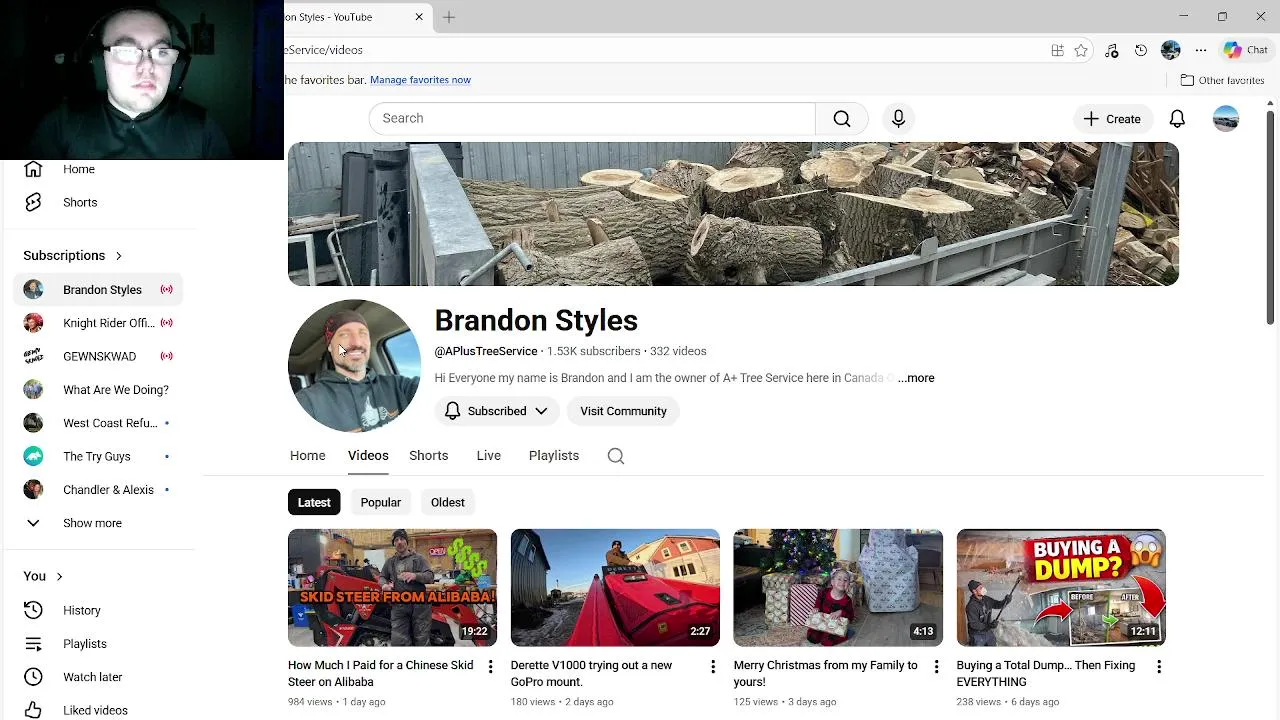1280x720 pixels.
Task: Open Knight Rider subscription in sidebar
Action: click(98, 323)
